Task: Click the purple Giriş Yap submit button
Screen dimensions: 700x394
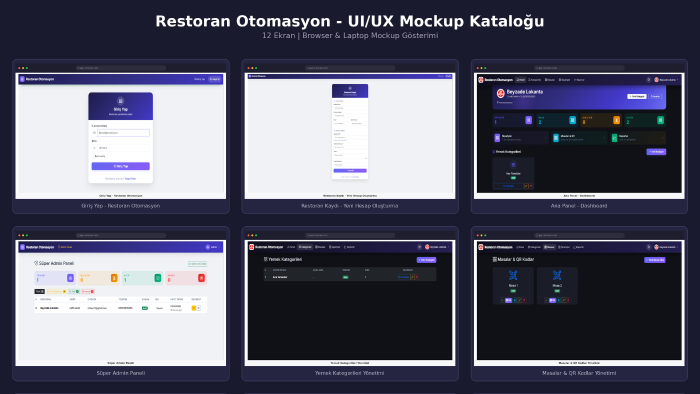Action: 121,166
